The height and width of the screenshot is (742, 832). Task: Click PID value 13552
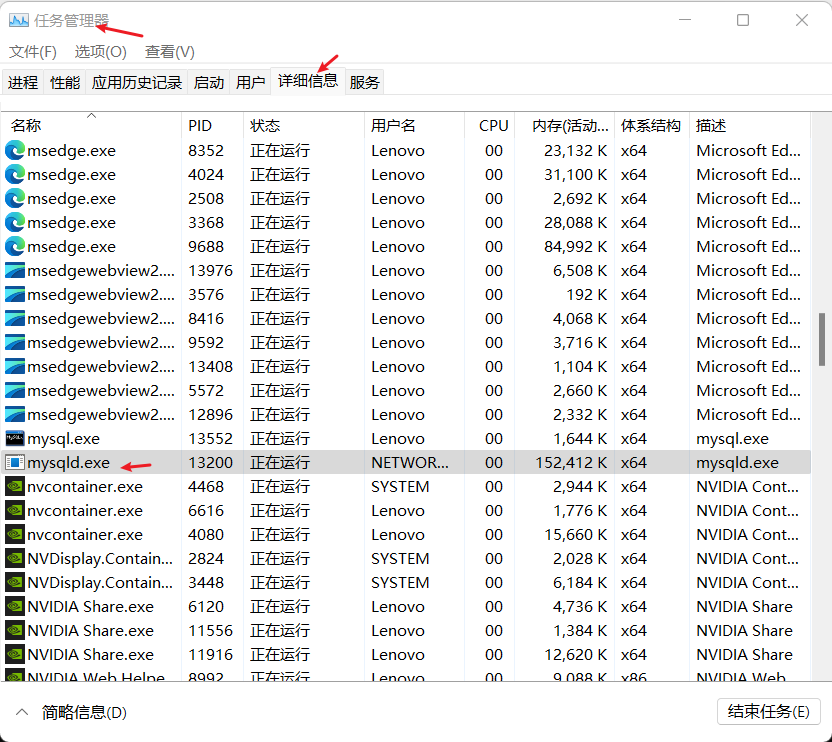click(210, 439)
